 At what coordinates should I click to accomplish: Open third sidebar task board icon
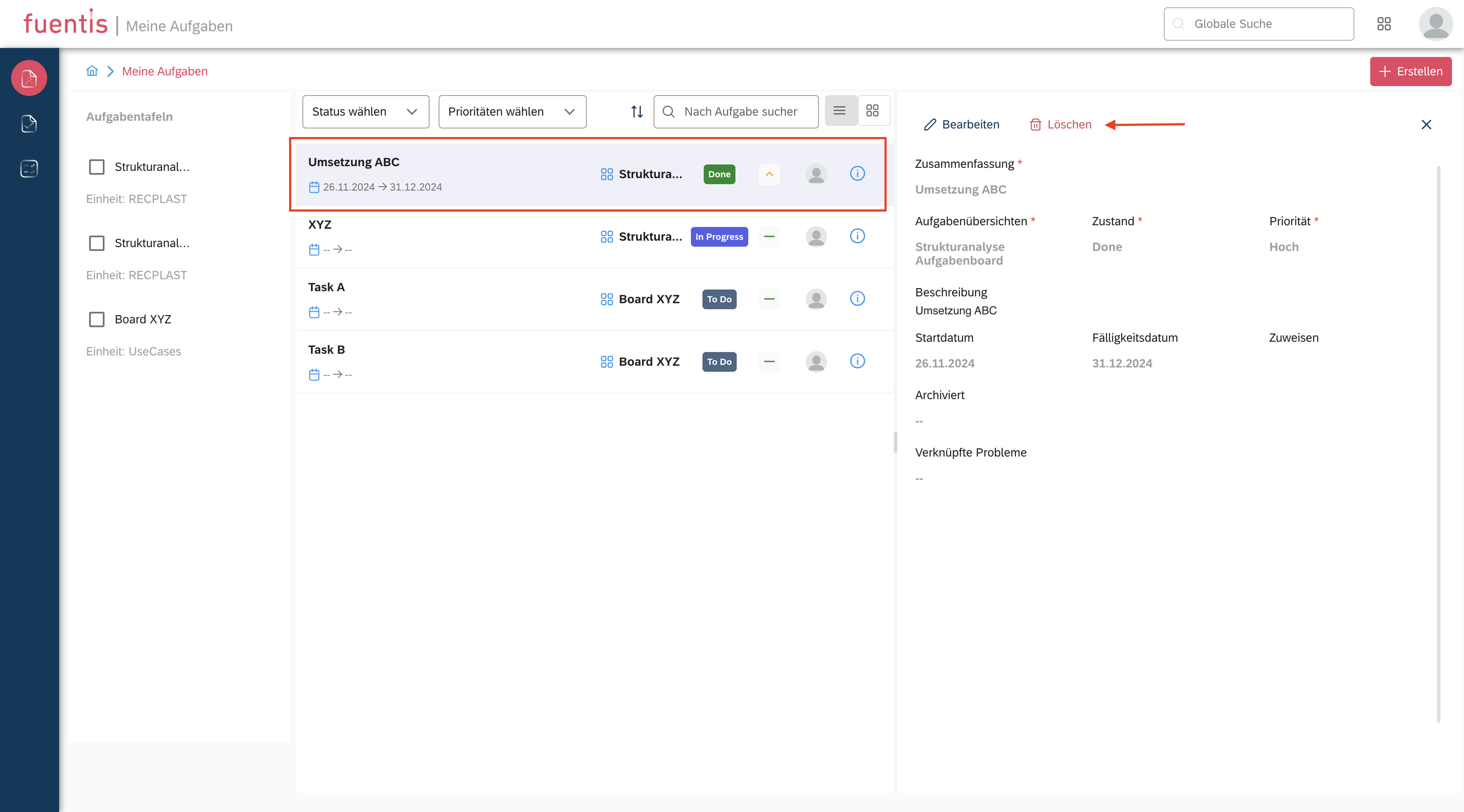tap(29, 168)
